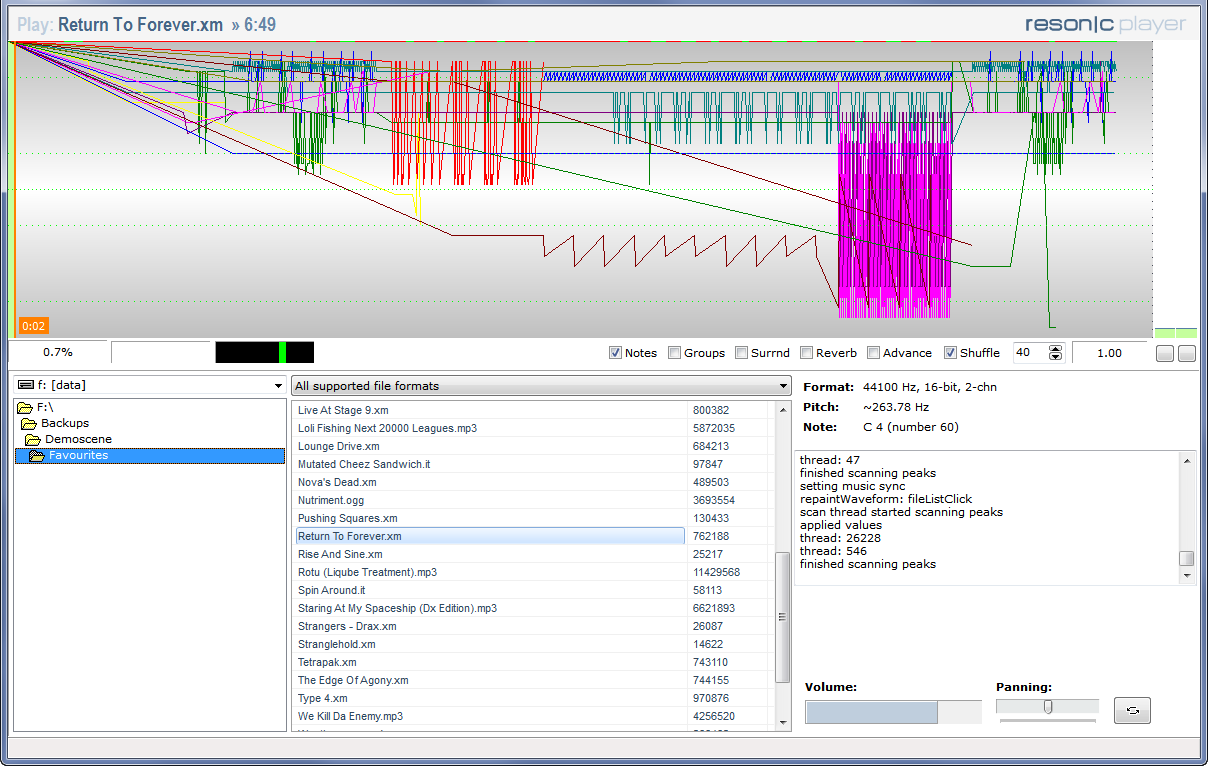The image size is (1208, 766).
Task: Tick the Groups checkbox
Action: click(x=675, y=353)
